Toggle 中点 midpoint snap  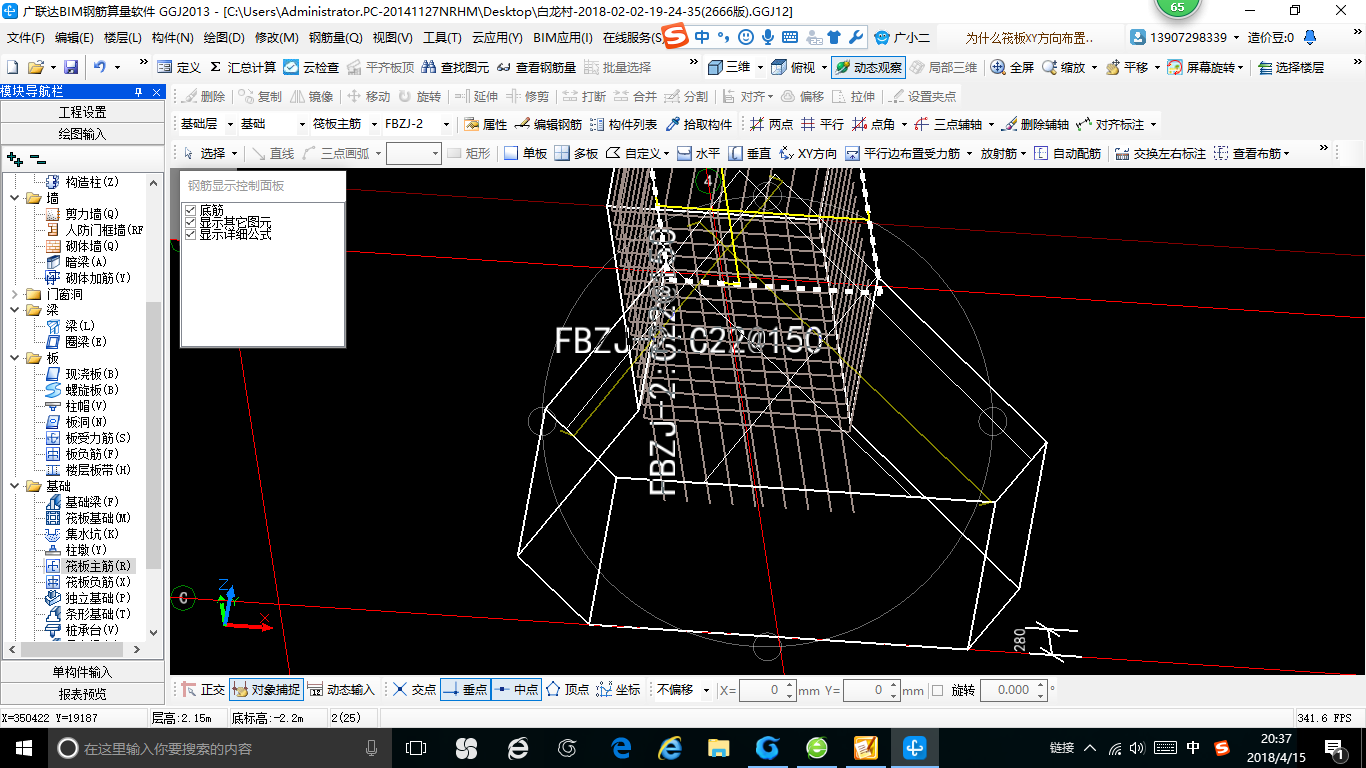(516, 690)
